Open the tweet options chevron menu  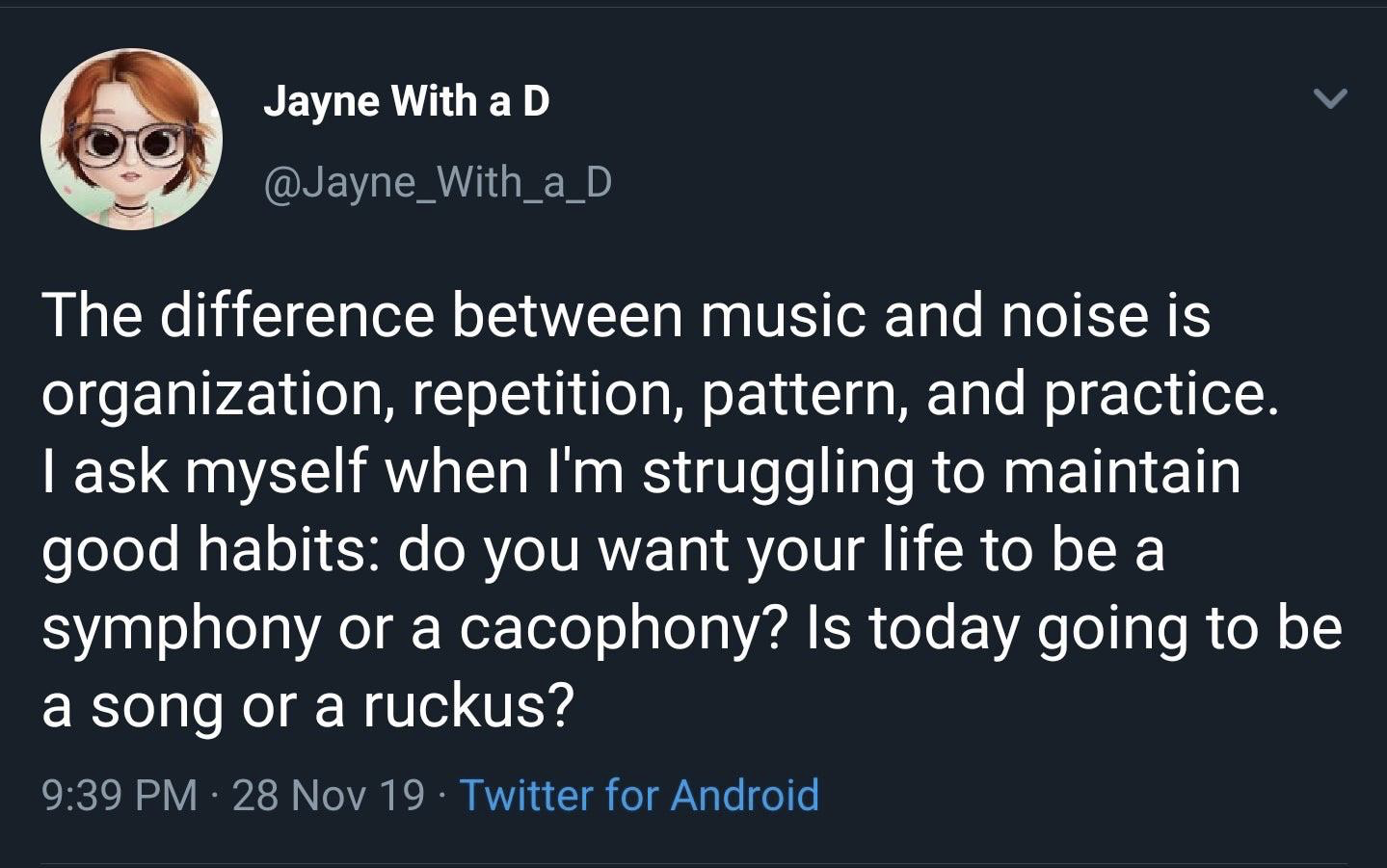[1330, 98]
